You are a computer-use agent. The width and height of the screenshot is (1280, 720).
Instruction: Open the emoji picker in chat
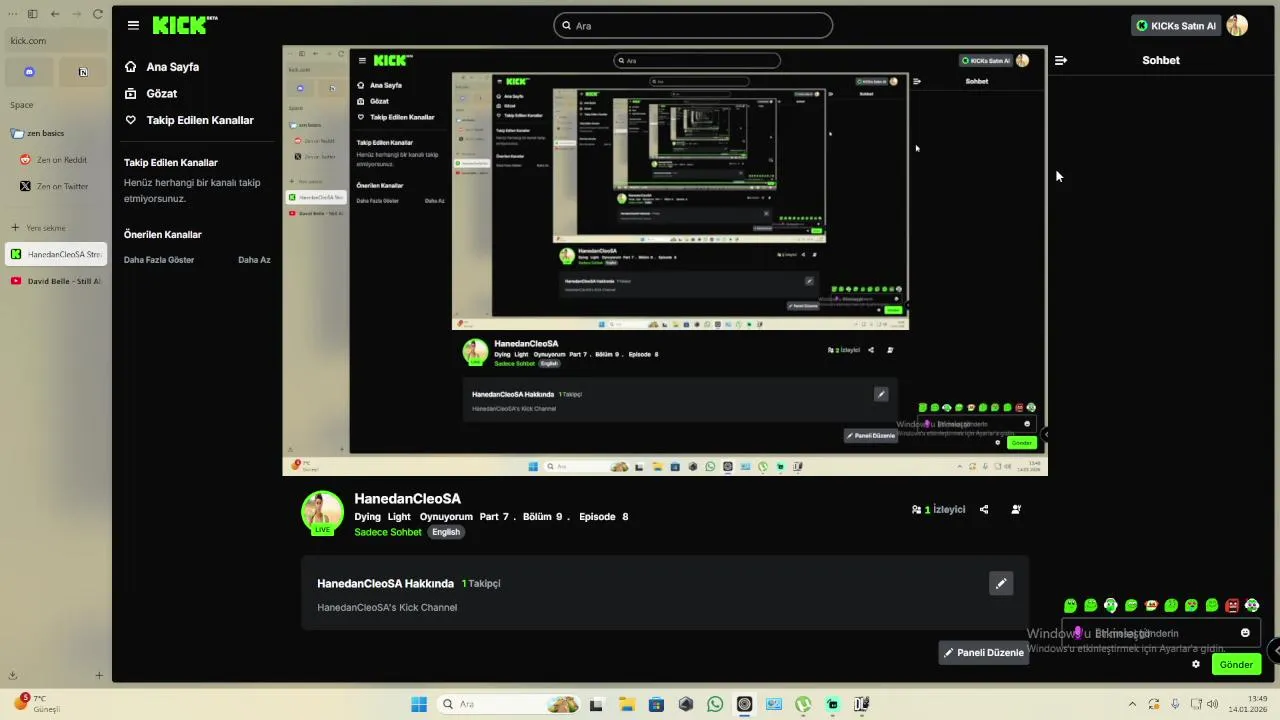click(1245, 633)
